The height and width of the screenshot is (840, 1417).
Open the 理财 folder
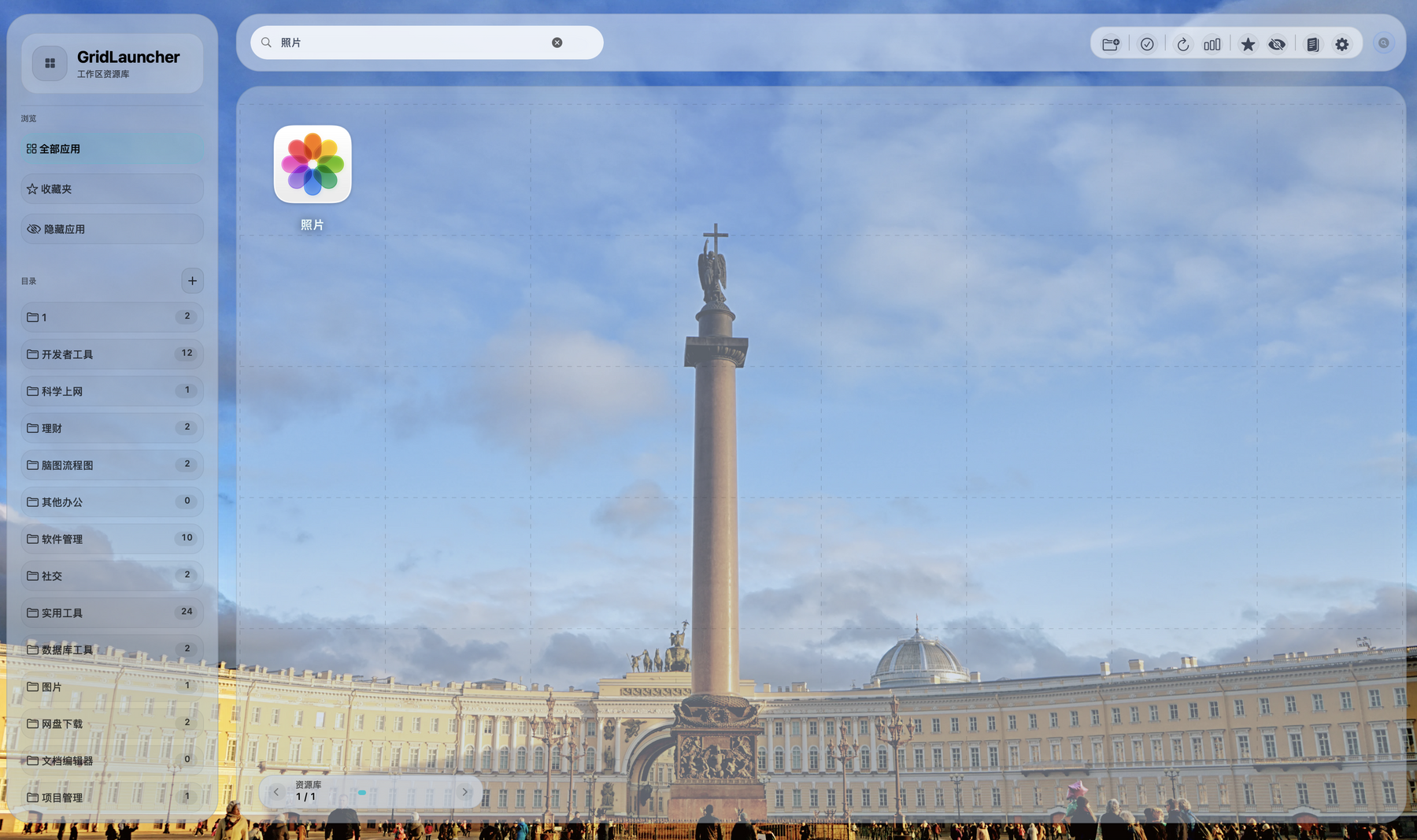(112, 427)
